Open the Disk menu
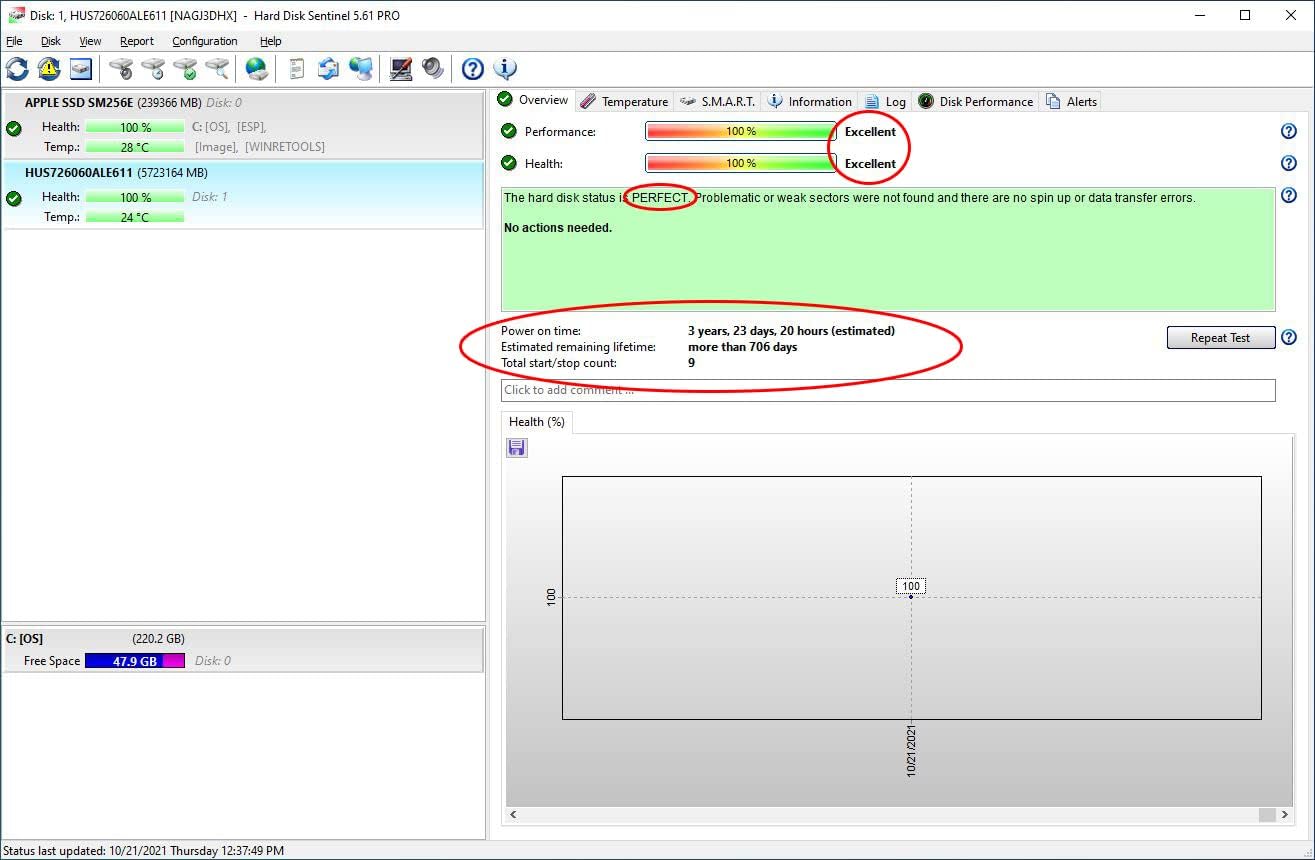 51,41
